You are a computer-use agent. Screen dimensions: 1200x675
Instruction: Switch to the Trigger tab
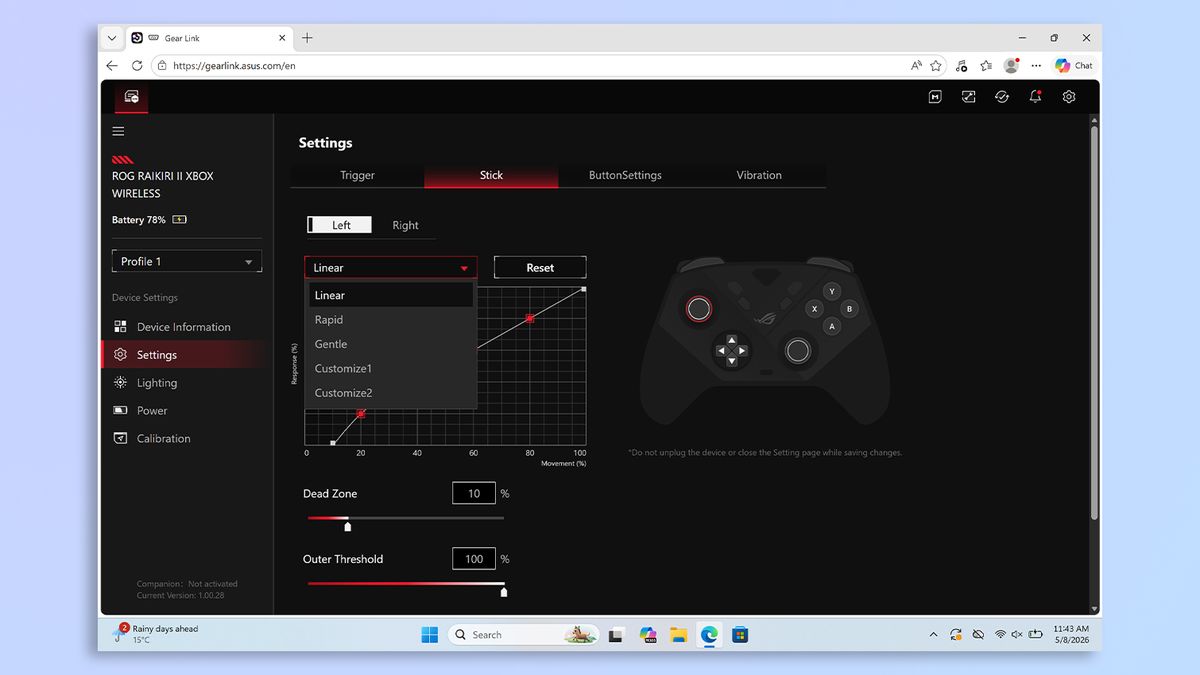[x=357, y=175]
